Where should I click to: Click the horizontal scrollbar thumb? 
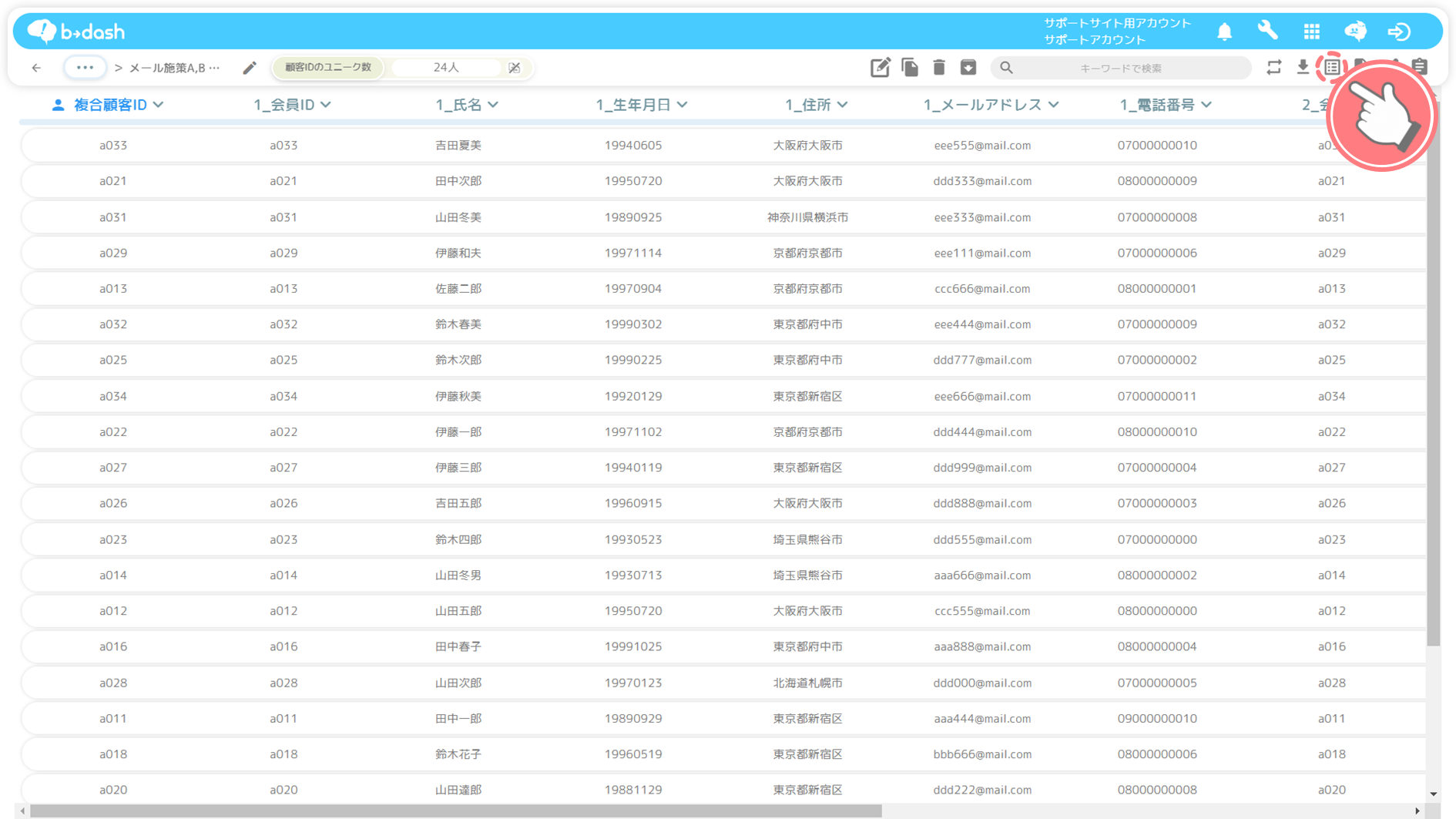(455, 811)
